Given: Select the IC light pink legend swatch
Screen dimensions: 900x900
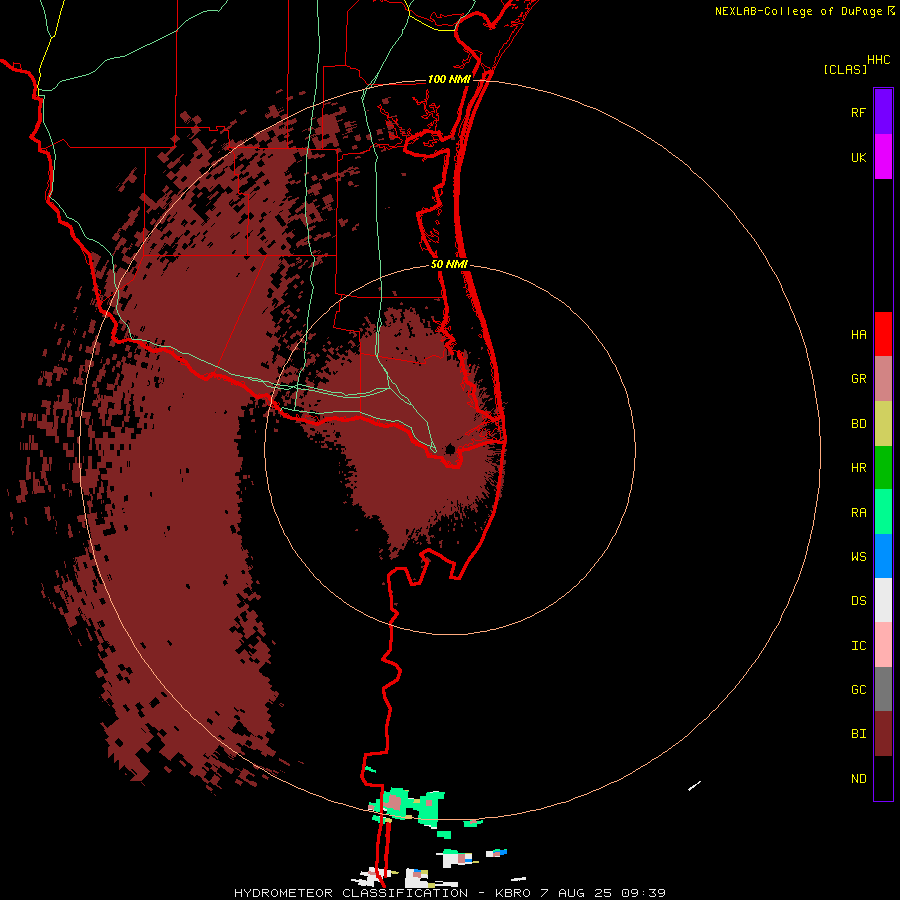Looking at the screenshot, I should pyautogui.click(x=883, y=645).
